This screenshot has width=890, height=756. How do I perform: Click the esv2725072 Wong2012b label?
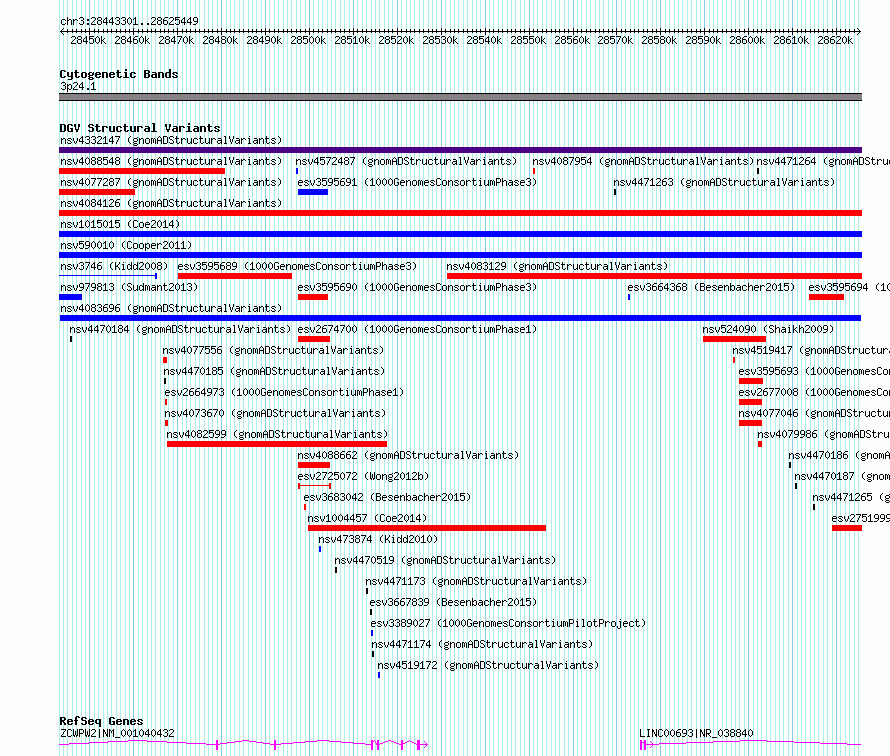click(363, 476)
